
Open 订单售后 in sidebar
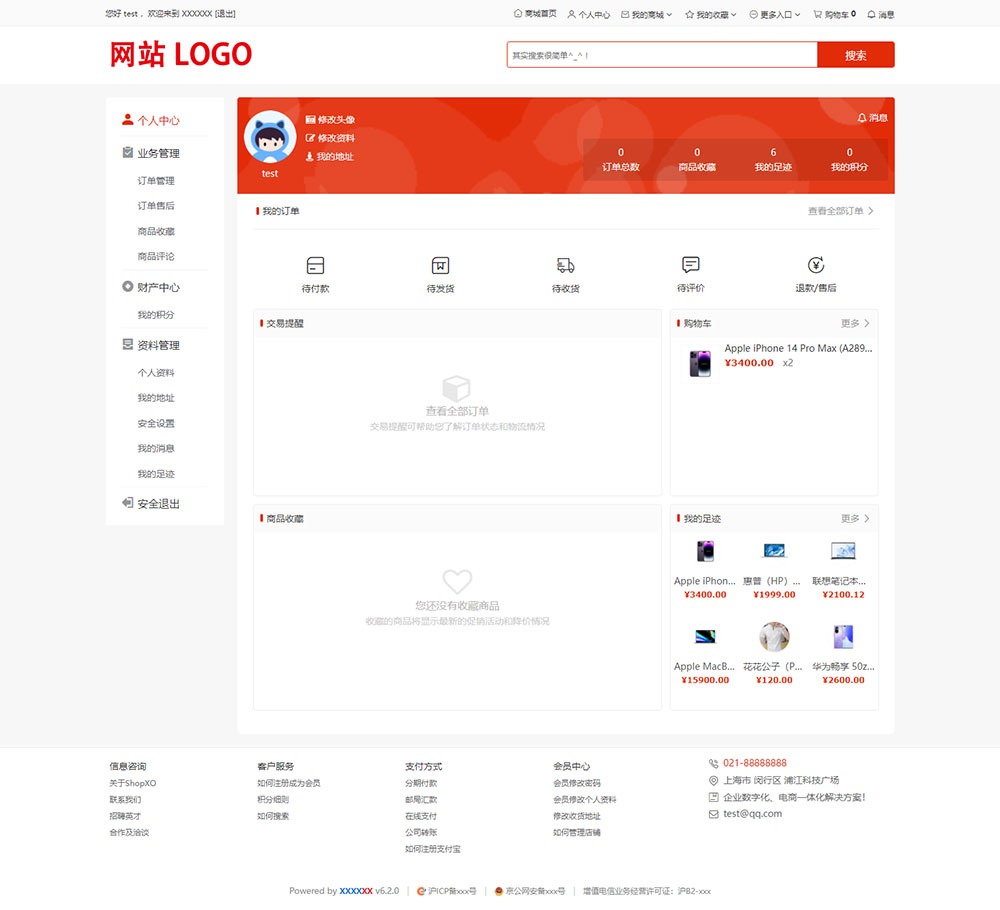point(156,205)
